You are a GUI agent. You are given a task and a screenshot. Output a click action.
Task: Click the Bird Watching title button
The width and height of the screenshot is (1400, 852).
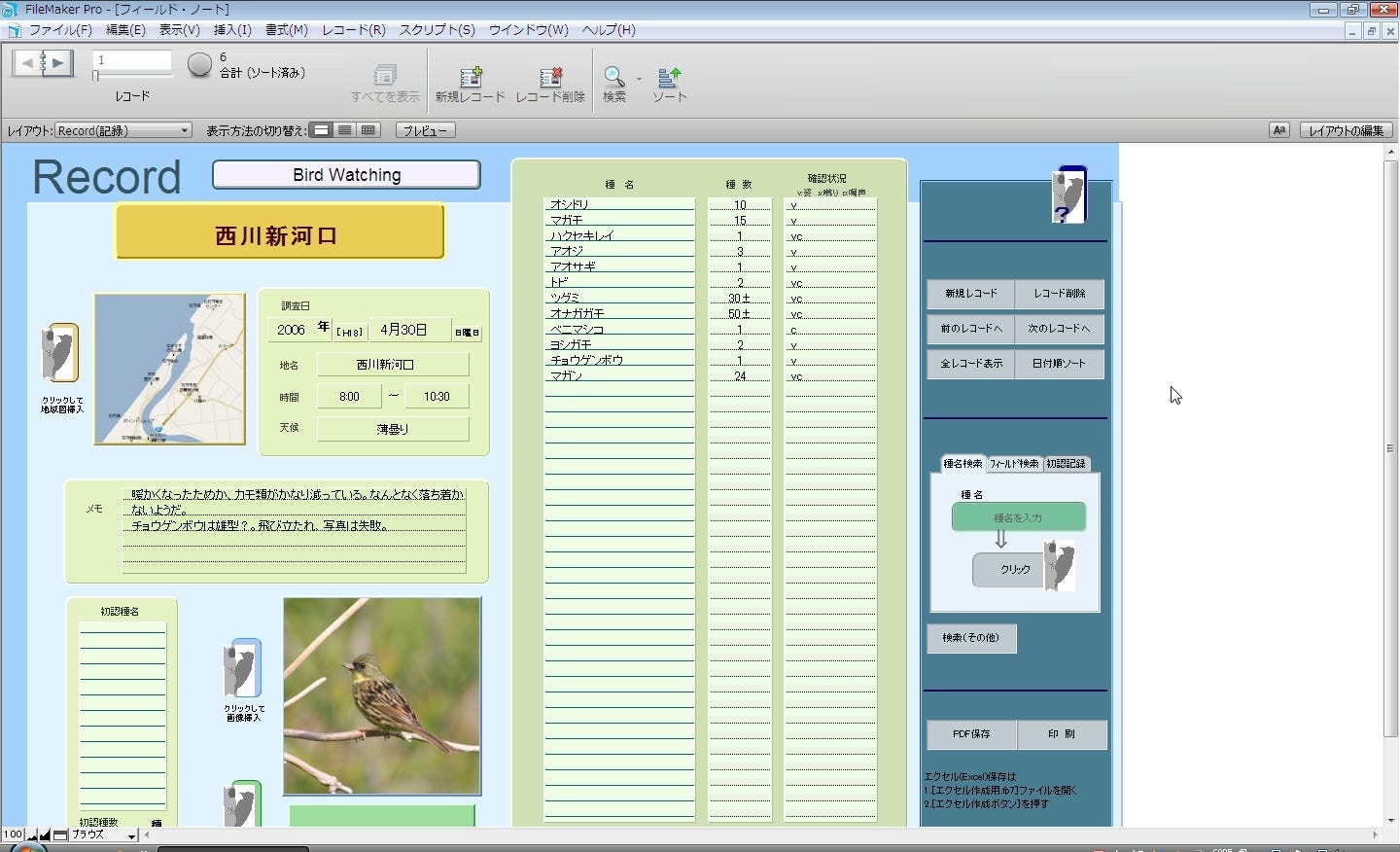pos(346,175)
